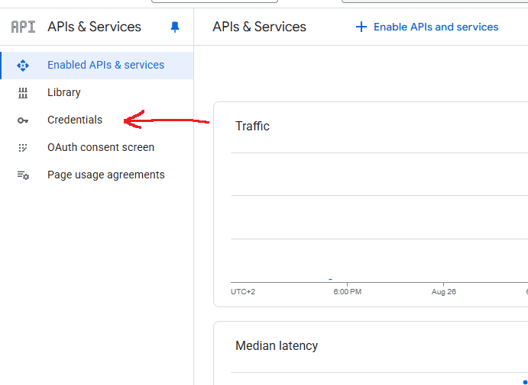The width and height of the screenshot is (528, 385).
Task: Click the Page usage agreements settings icon
Action: coord(23,175)
